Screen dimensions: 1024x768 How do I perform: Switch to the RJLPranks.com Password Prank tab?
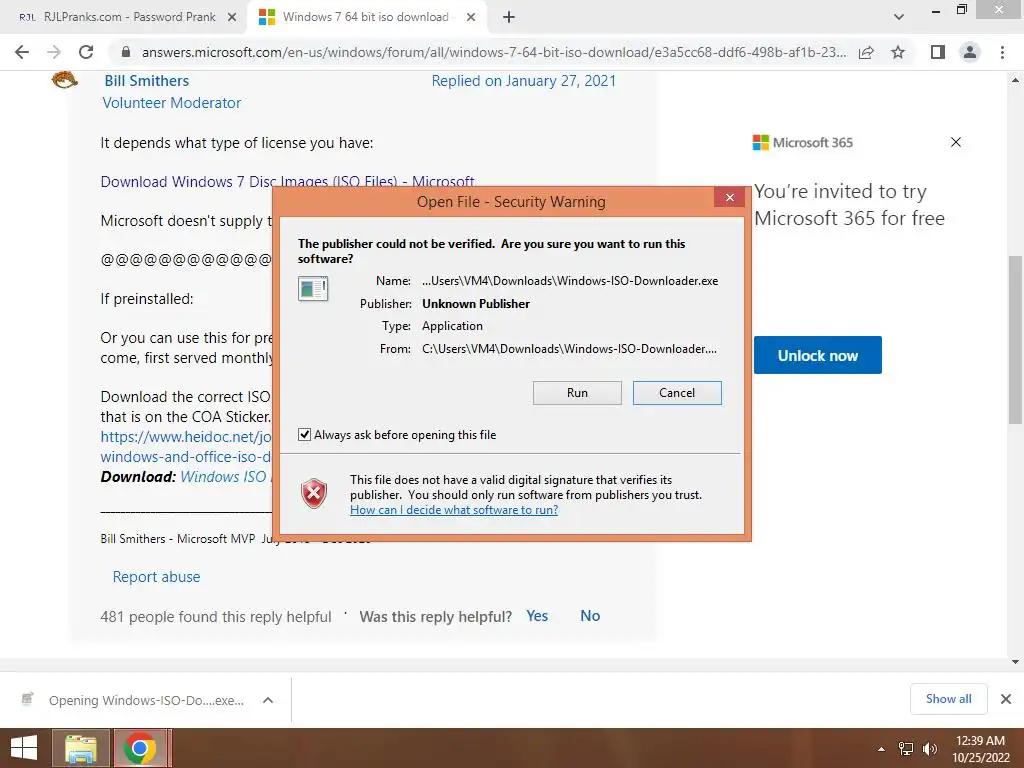pos(124,17)
